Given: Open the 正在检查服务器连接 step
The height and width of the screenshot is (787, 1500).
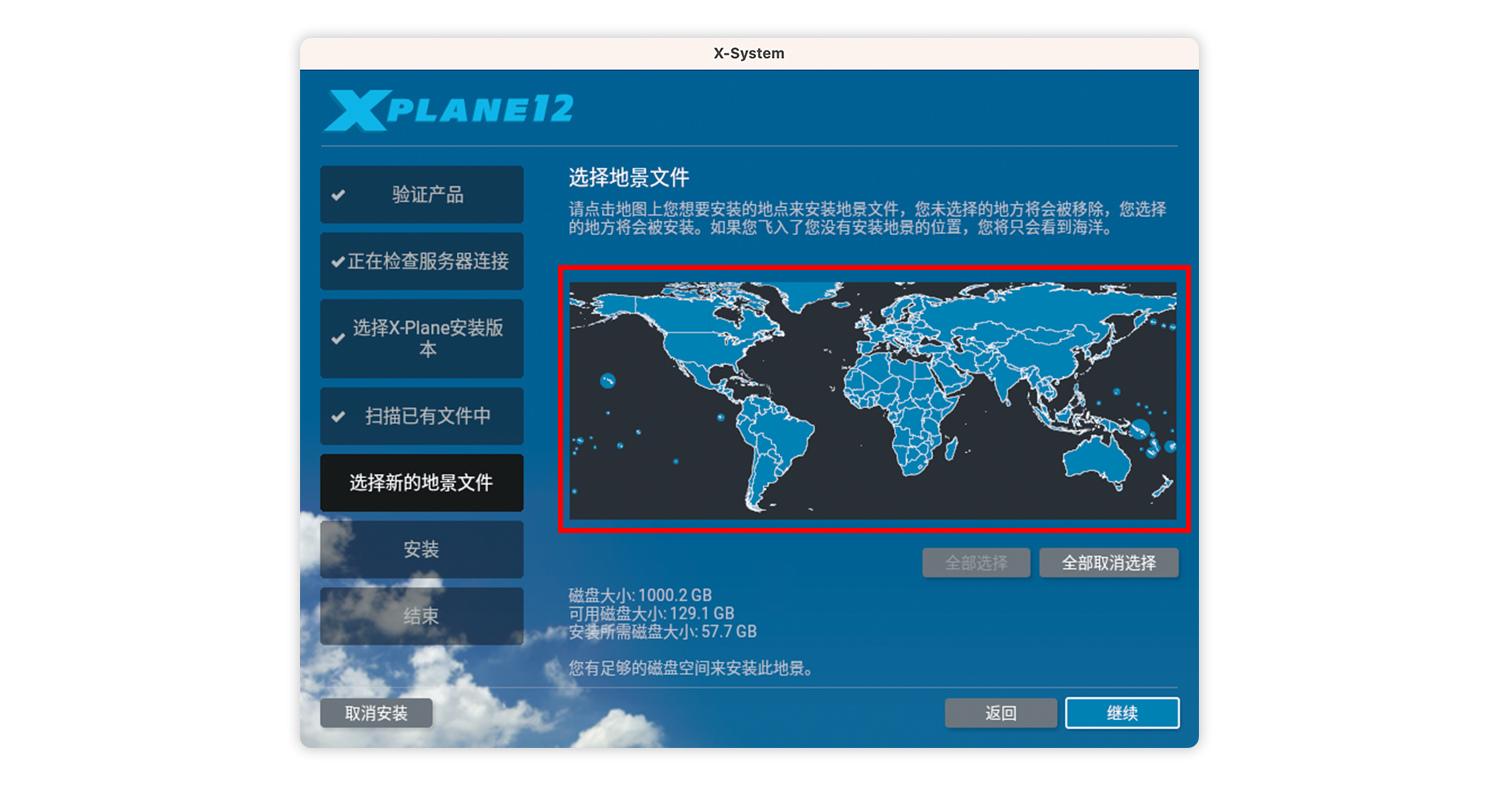Looking at the screenshot, I should tap(422, 262).
